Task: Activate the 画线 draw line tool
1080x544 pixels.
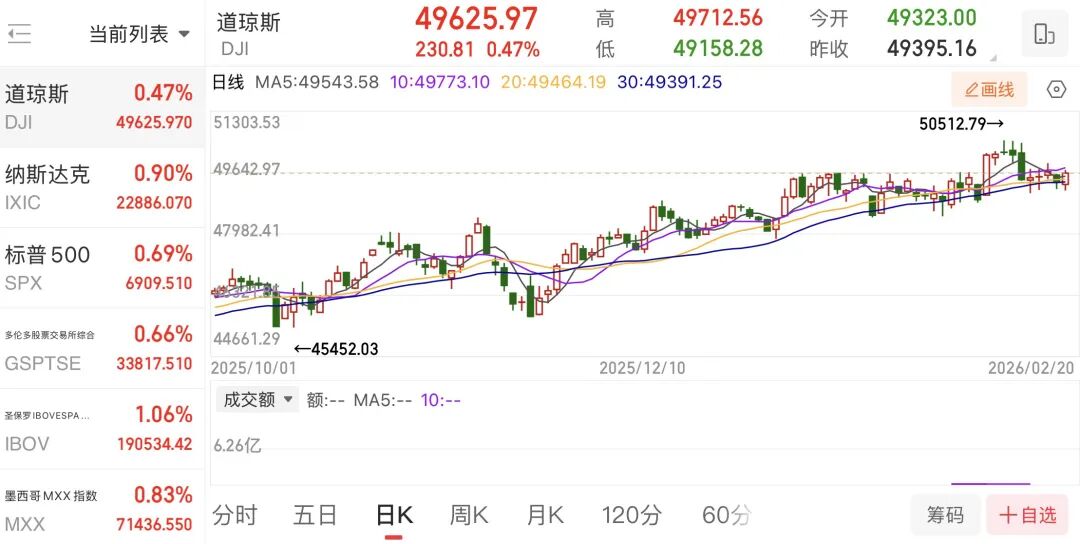Action: [989, 90]
